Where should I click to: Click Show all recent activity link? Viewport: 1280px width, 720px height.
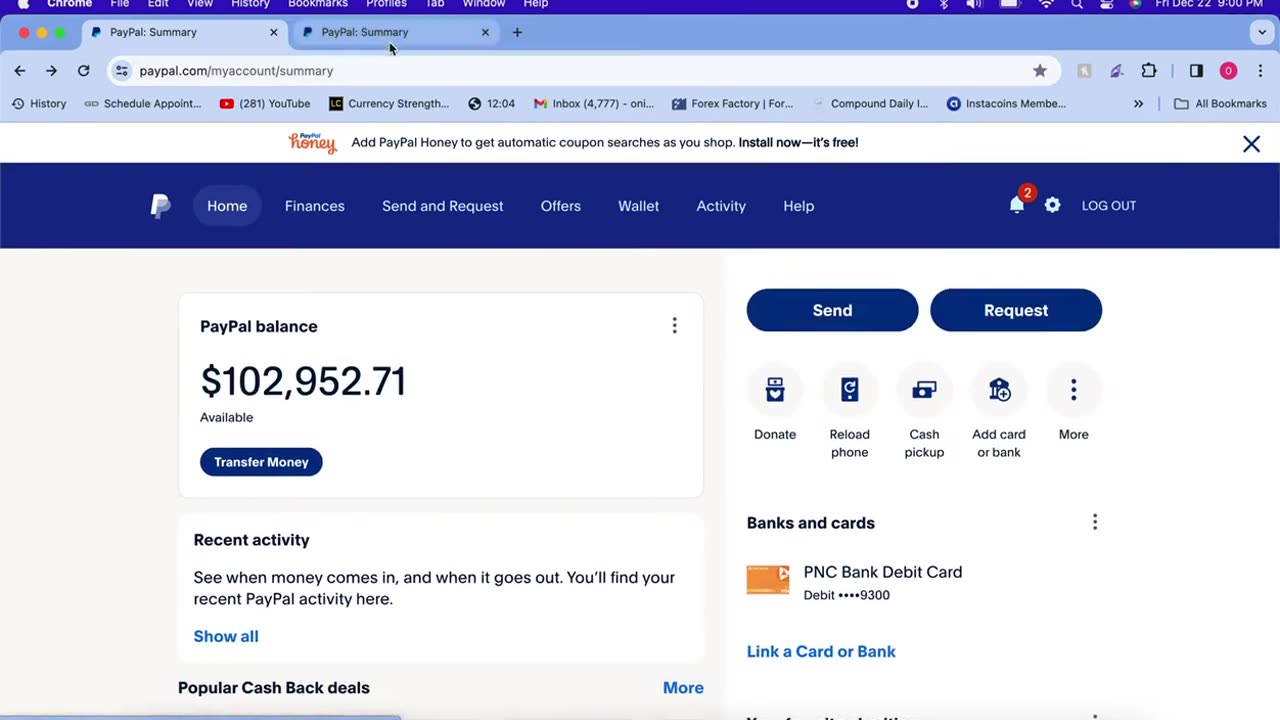pos(226,636)
